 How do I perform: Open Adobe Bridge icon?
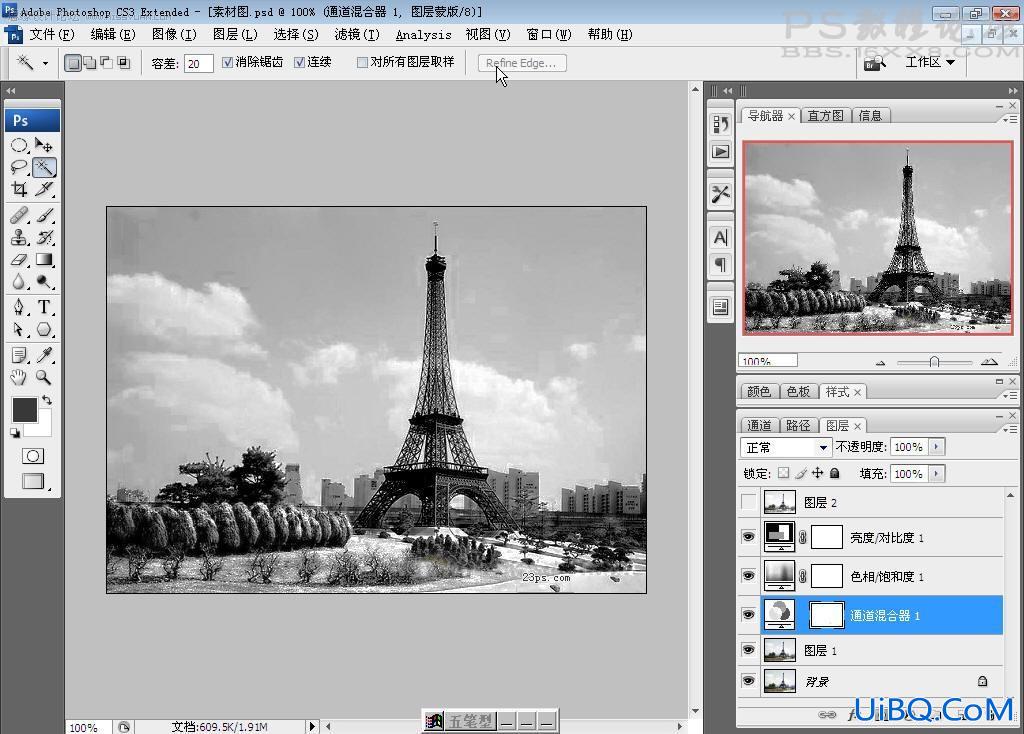(x=874, y=63)
